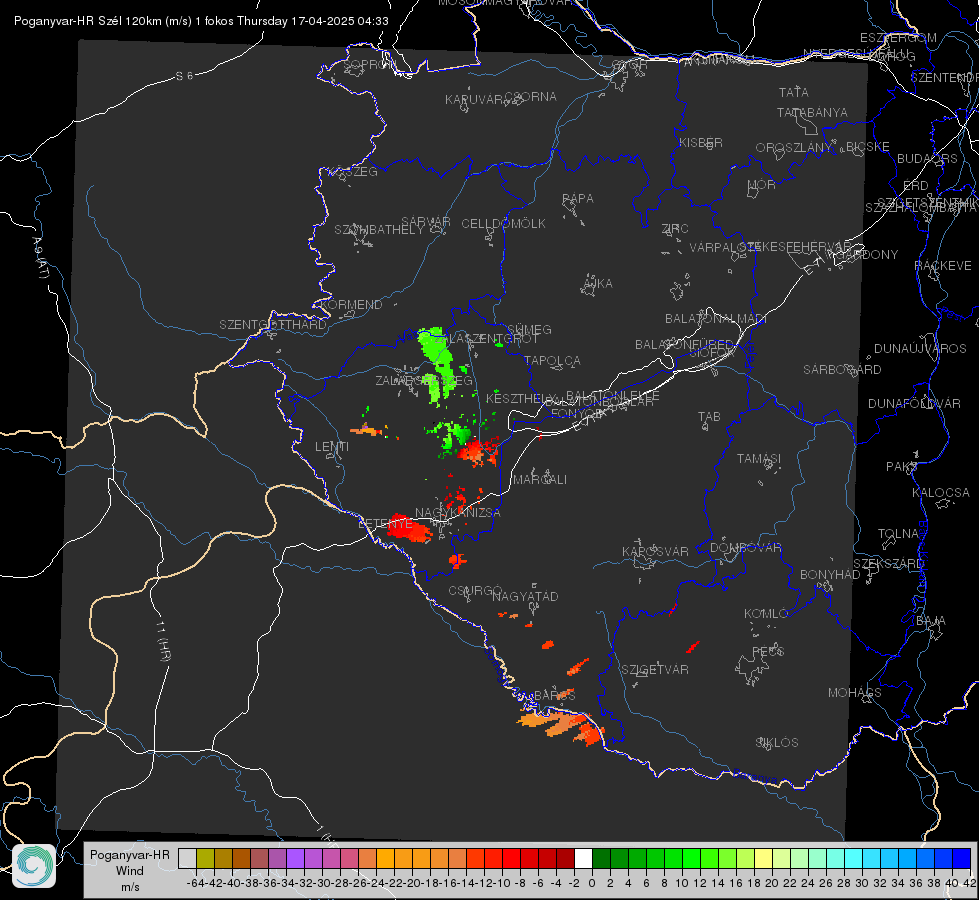Click the SZENTGOTTHARD town label
The image size is (979, 900).
[x=273, y=325]
